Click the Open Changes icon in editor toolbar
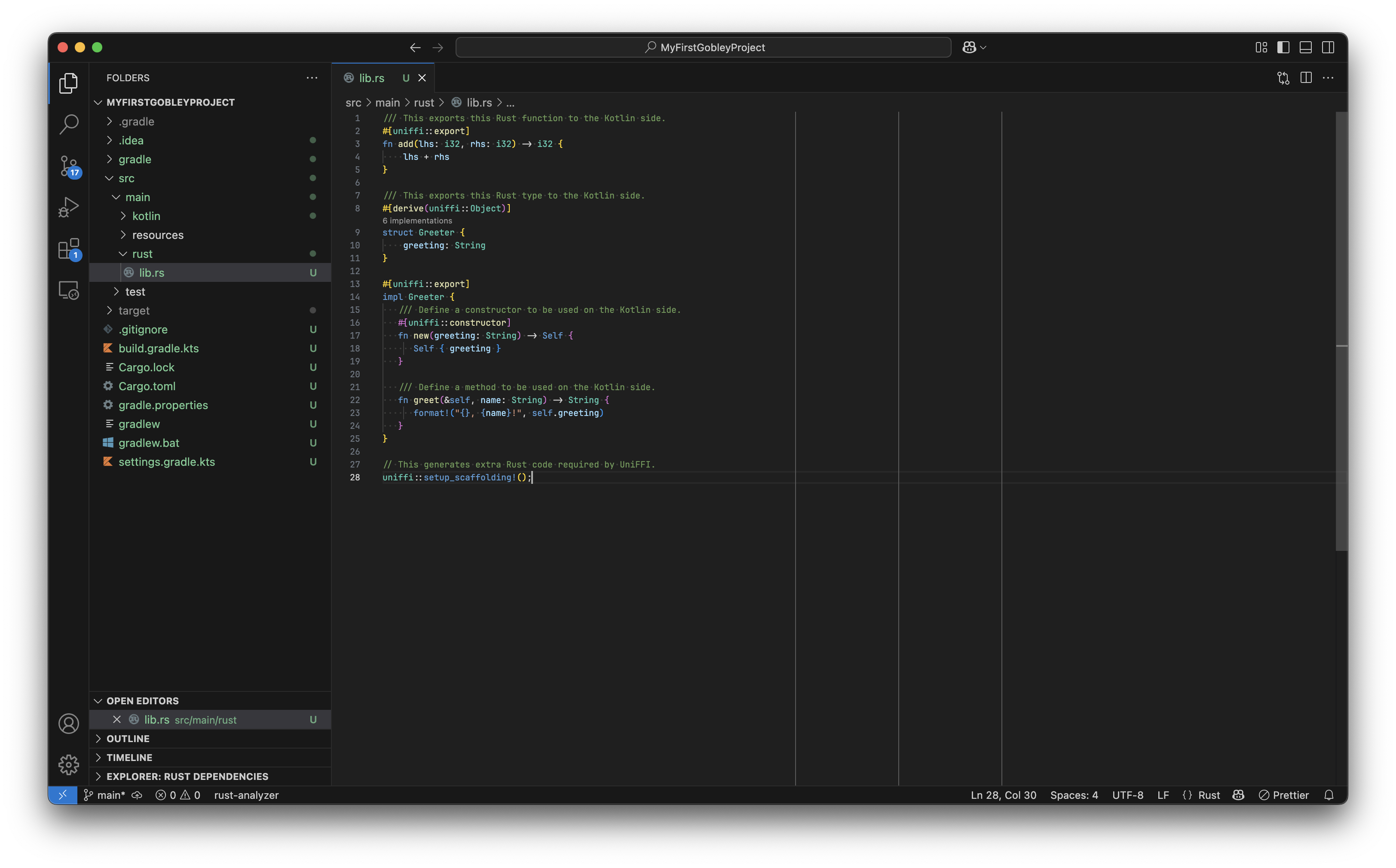Image resolution: width=1396 pixels, height=868 pixels. click(x=1283, y=77)
